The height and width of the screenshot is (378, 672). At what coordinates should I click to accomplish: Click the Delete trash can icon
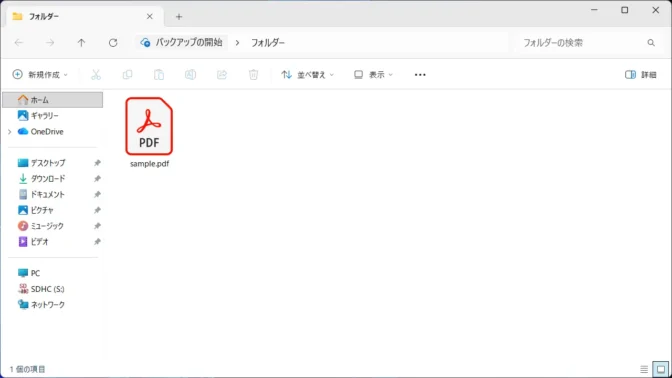[253, 75]
